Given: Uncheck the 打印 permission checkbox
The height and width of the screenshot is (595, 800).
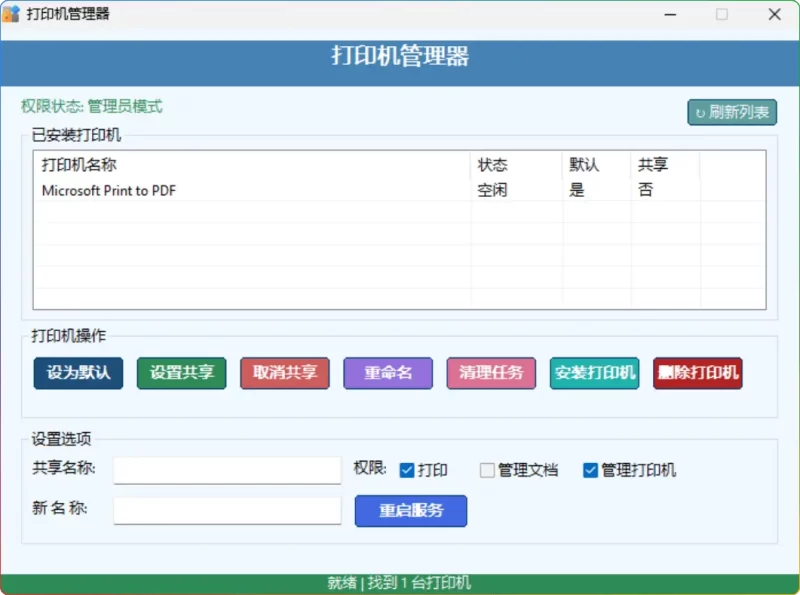Looking at the screenshot, I should [407, 470].
